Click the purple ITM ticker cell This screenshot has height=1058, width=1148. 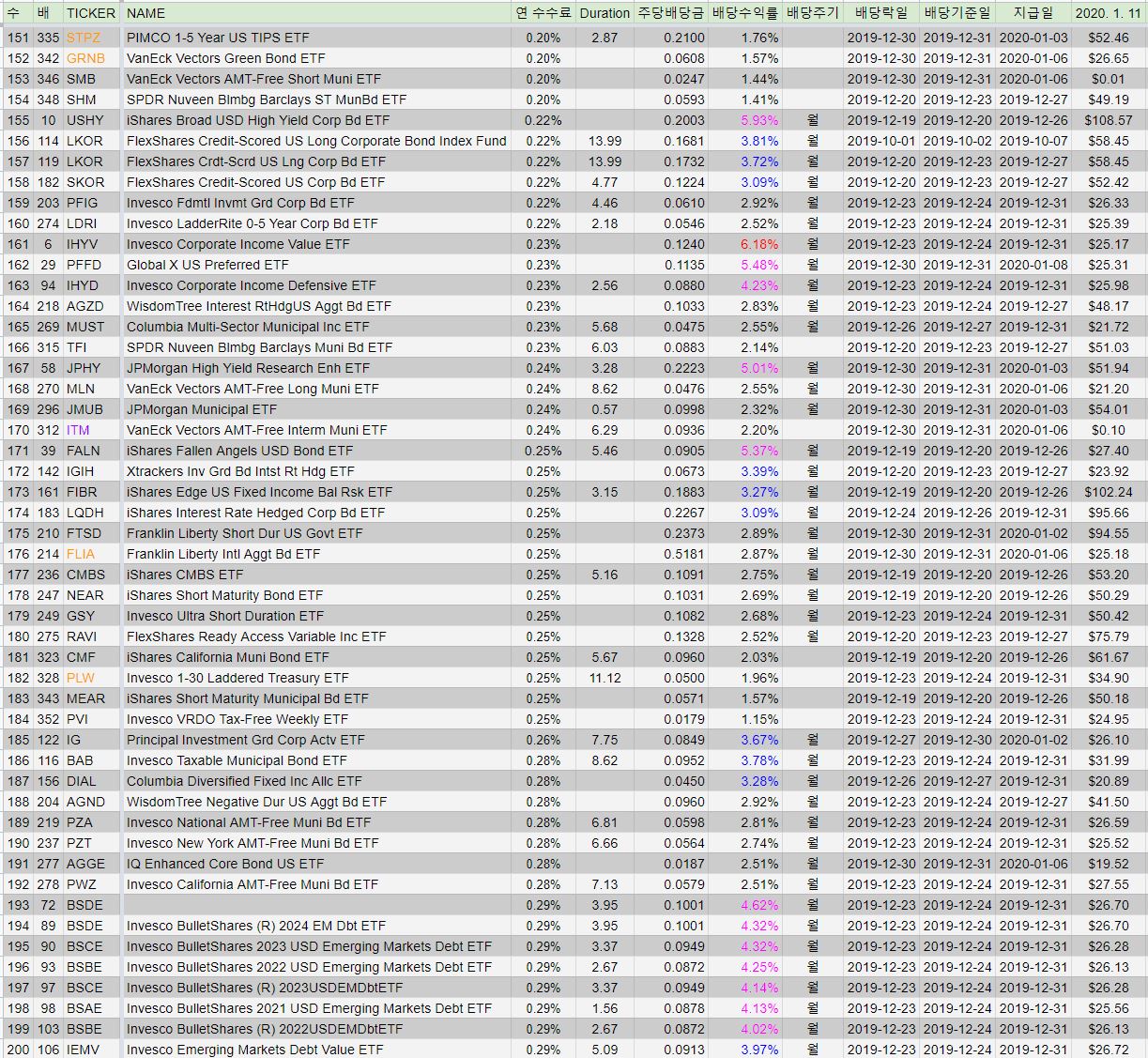coord(91,430)
